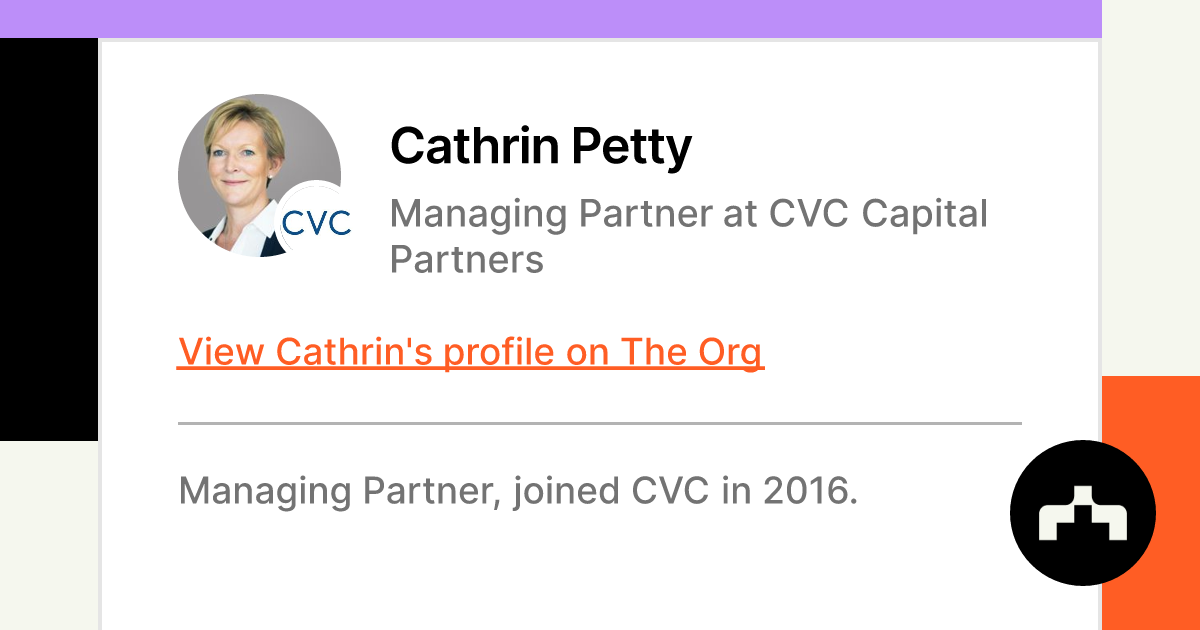This screenshot has width=1200, height=630.
Task: Click the purple banner at top
Action: [x=550, y=18]
